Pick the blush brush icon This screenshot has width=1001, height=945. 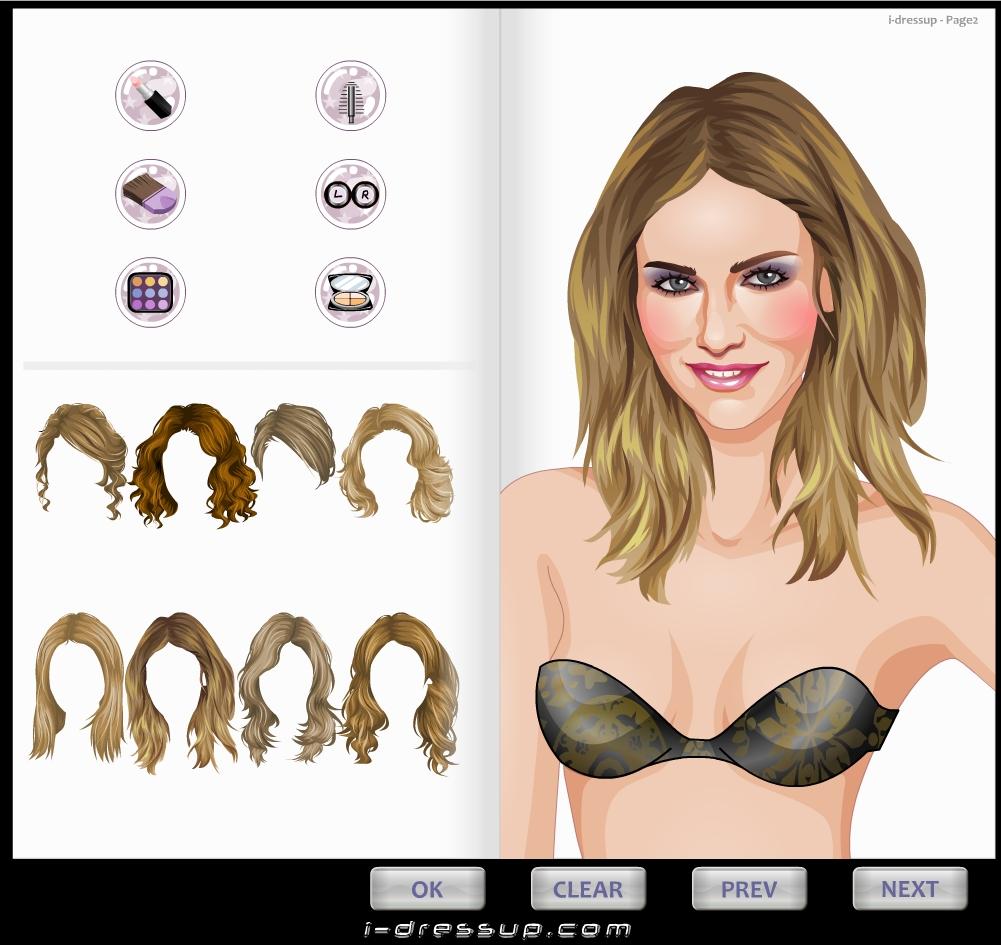tap(150, 194)
